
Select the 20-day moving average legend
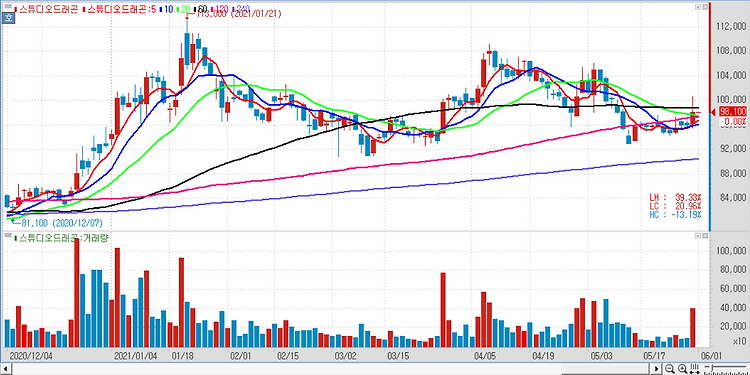pos(184,9)
